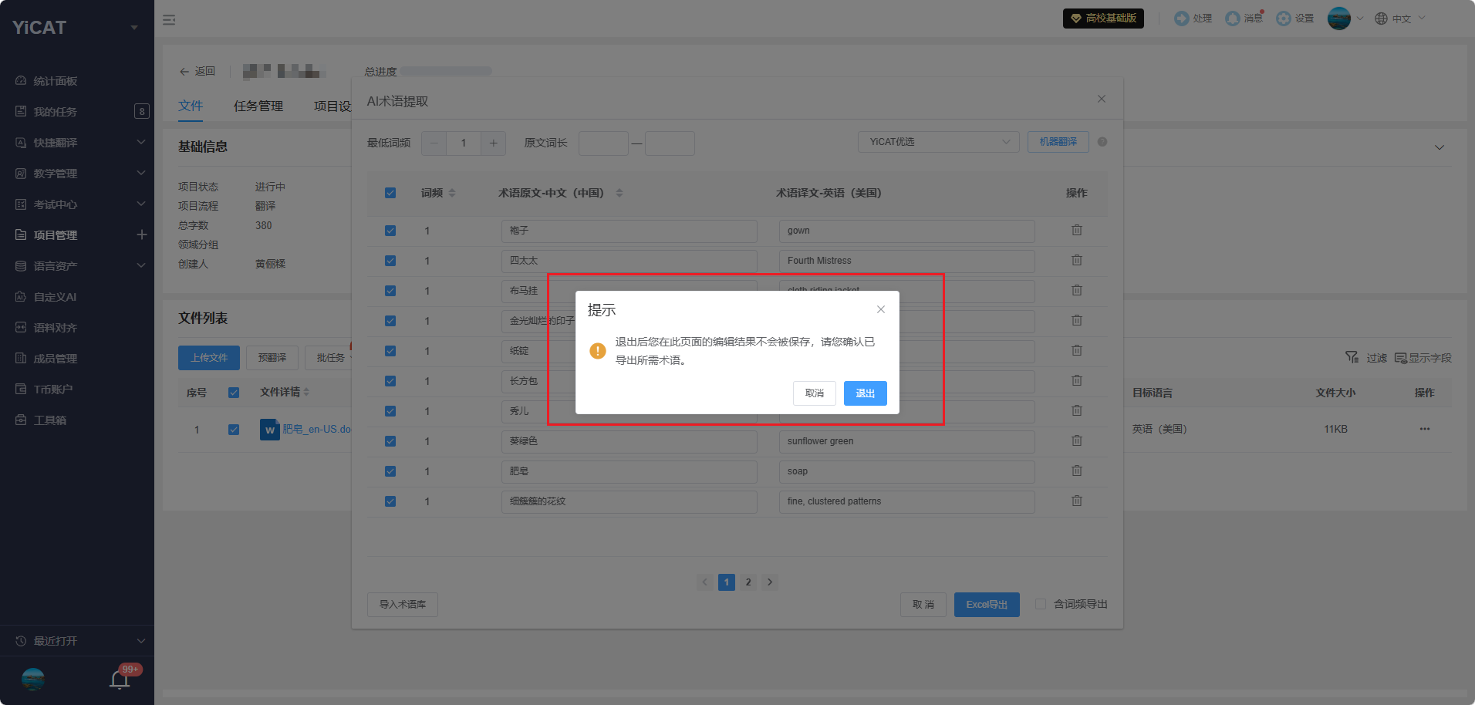Image resolution: width=1476 pixels, height=706 pixels.
Task: Toggle the select-all checkbox in terms table
Action: 390,193
